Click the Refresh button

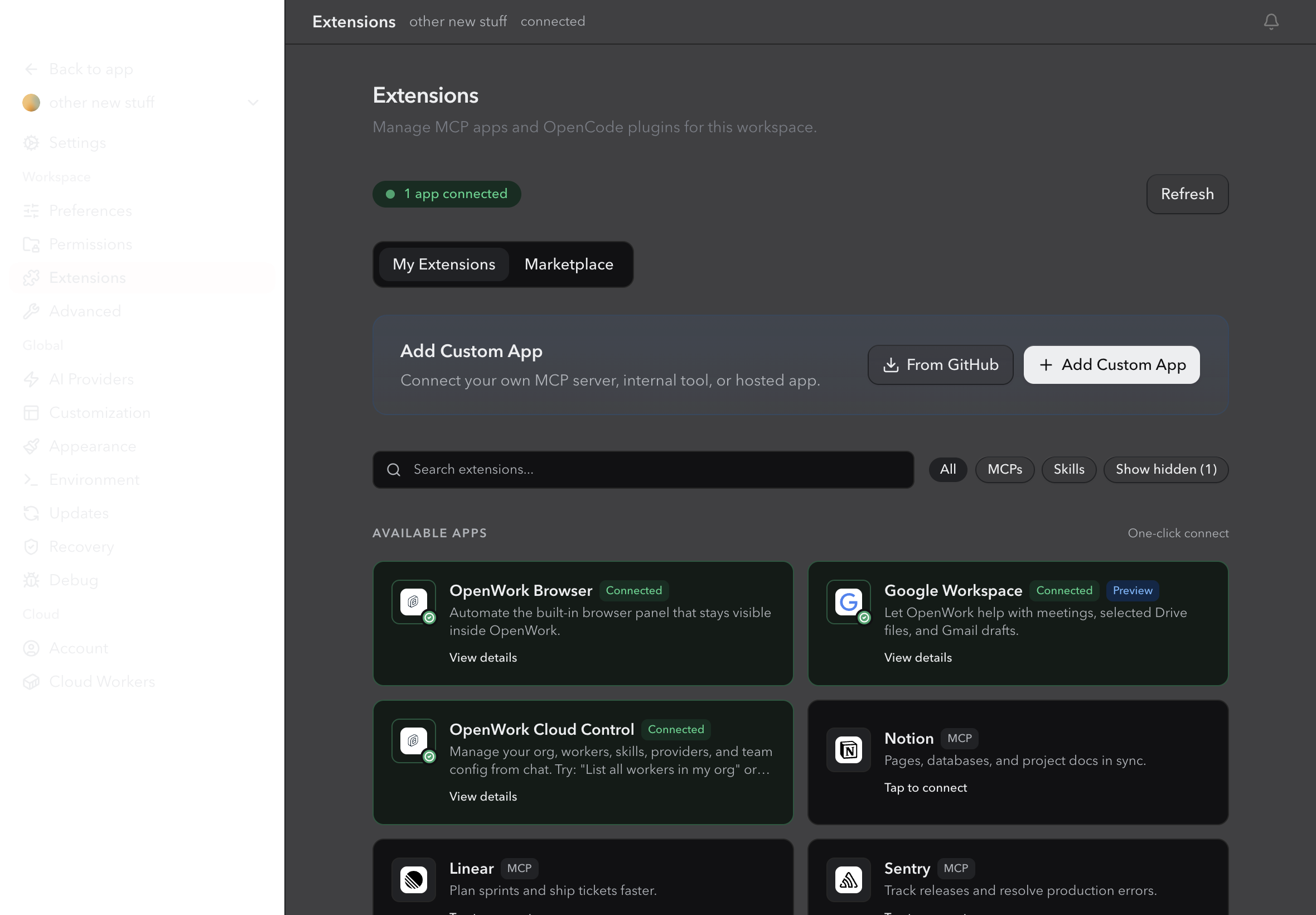pos(1187,194)
